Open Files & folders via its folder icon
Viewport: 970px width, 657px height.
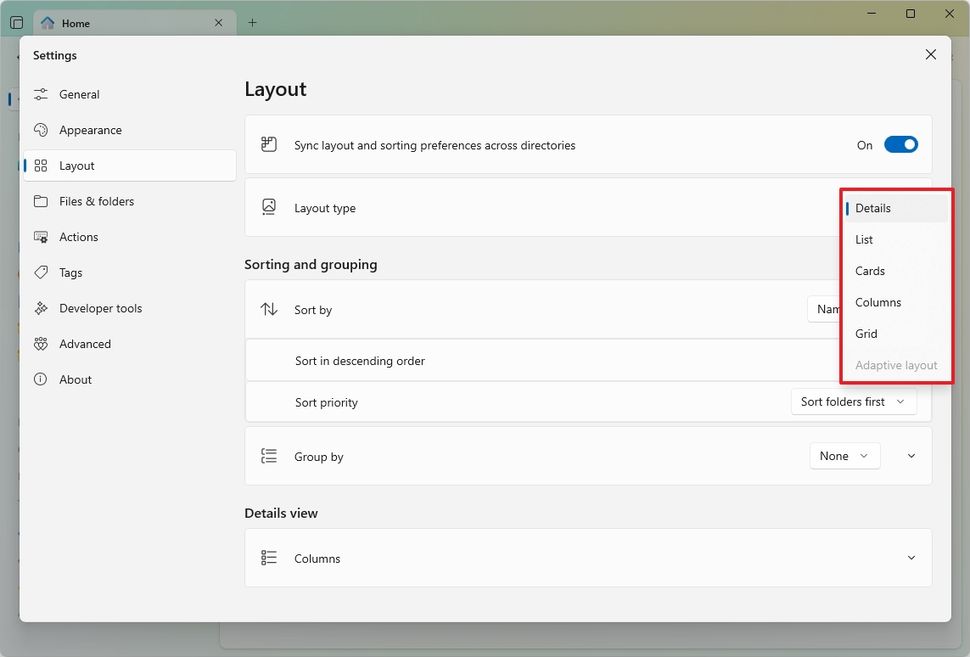point(40,201)
